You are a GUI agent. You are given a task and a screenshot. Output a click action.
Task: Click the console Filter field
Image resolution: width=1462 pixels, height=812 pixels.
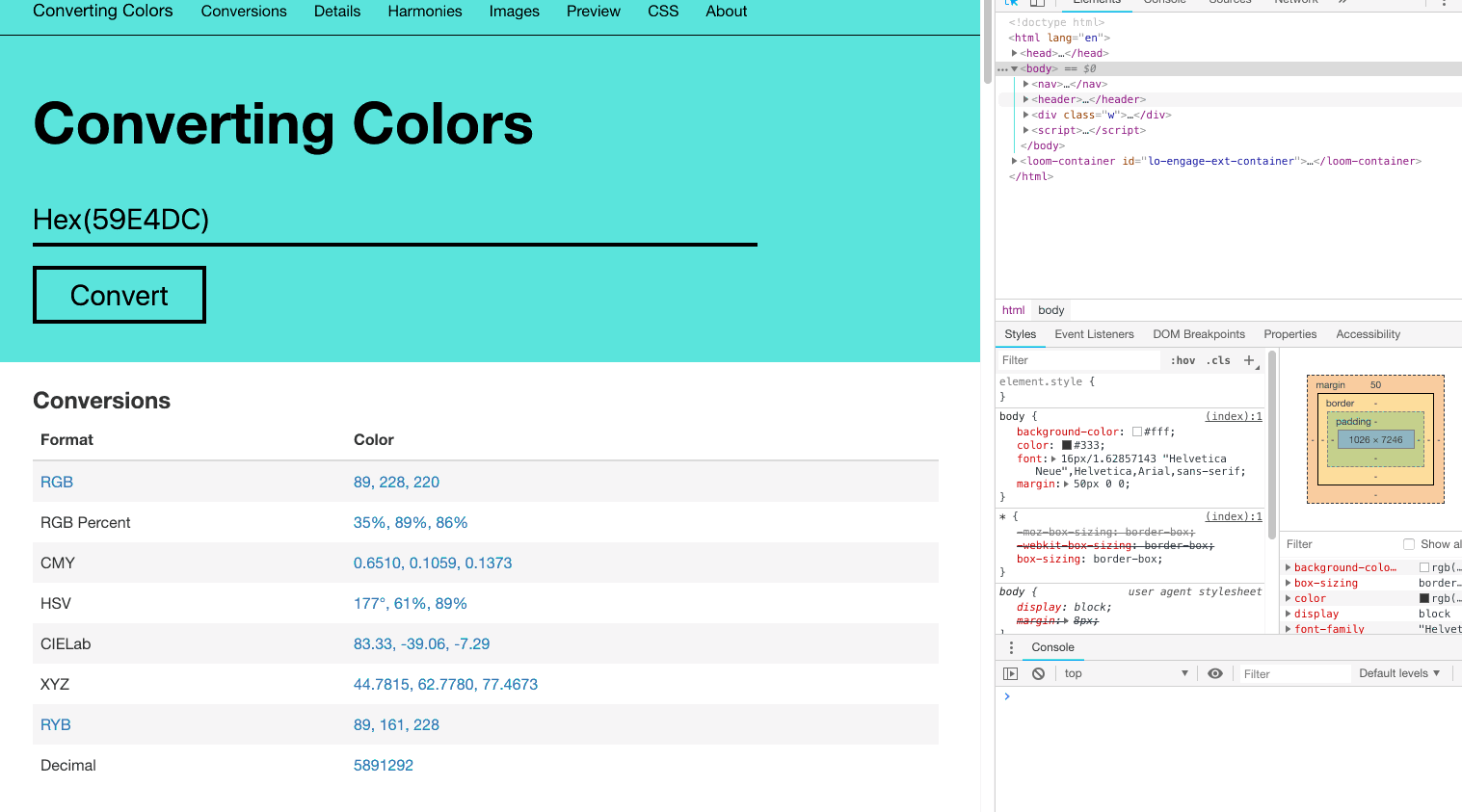pyautogui.click(x=1294, y=674)
